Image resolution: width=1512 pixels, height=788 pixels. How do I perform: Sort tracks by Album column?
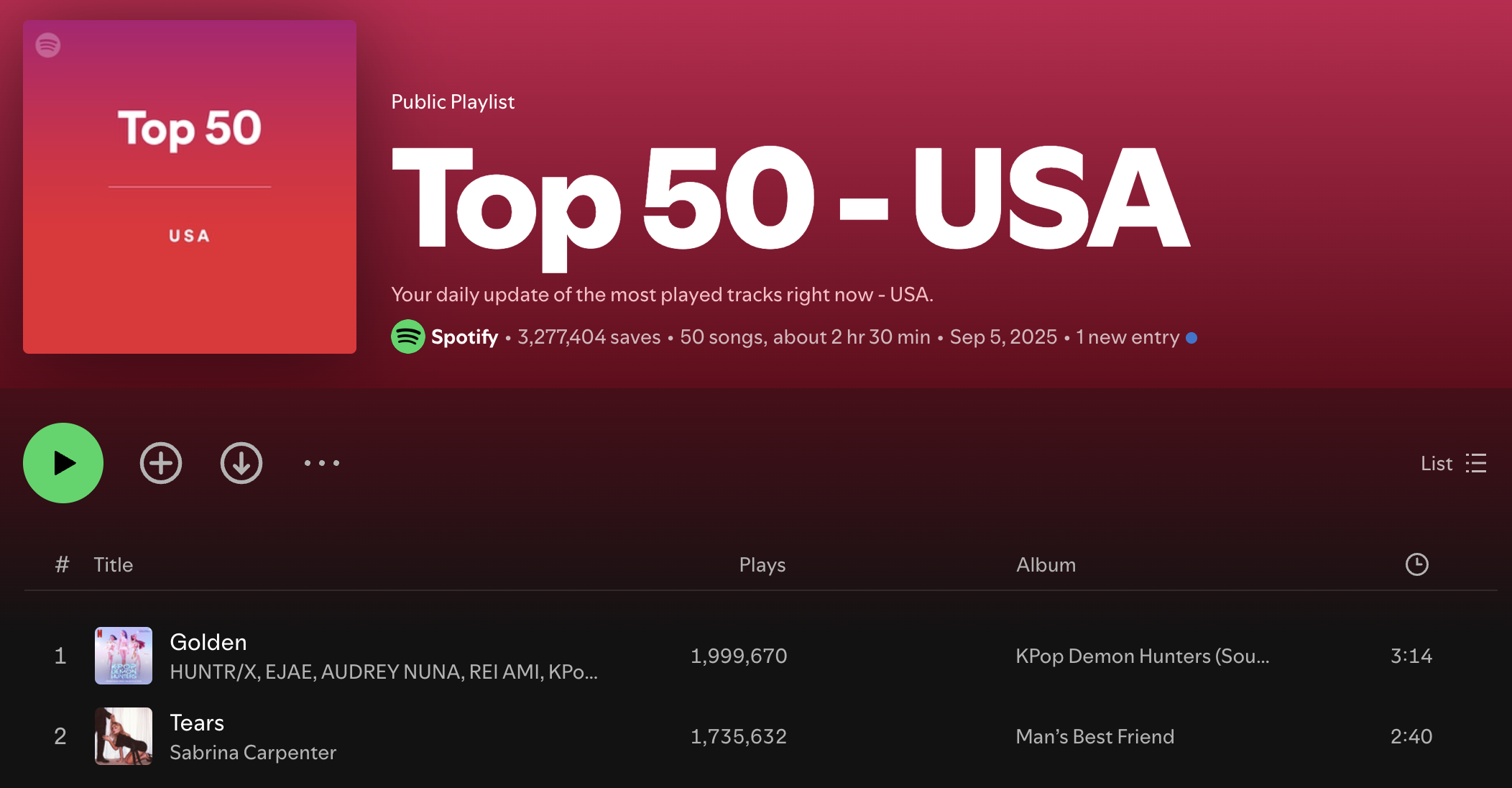tap(1046, 565)
